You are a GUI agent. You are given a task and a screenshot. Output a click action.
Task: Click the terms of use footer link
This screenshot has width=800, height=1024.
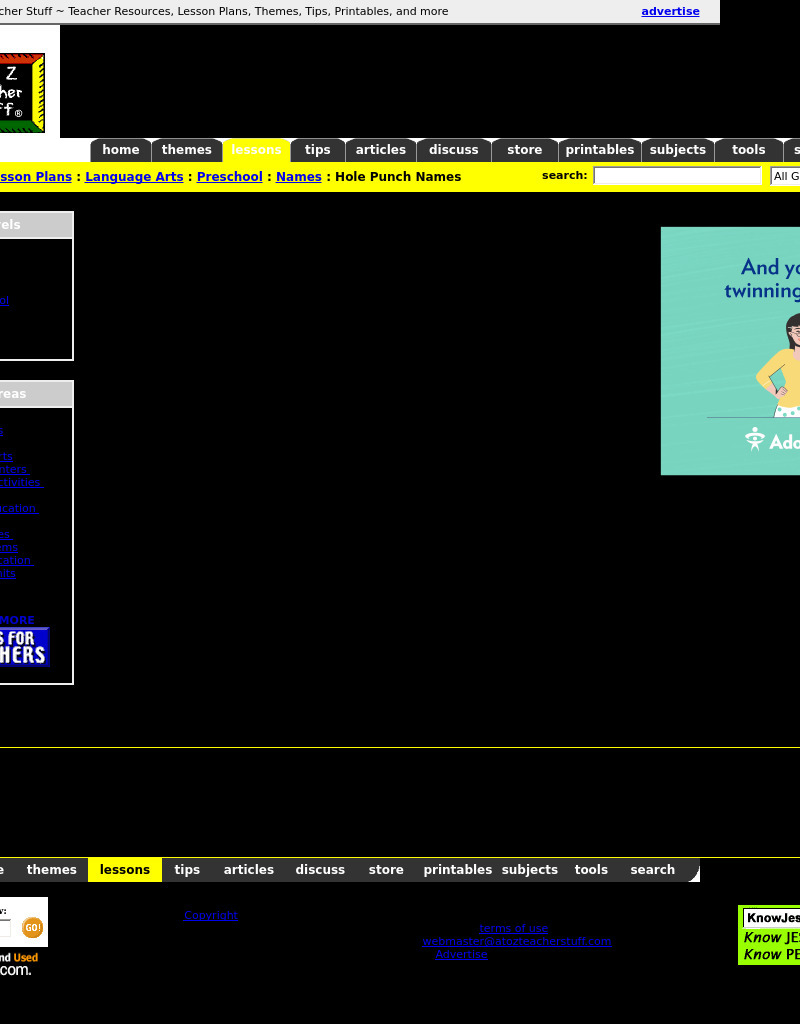click(513, 928)
